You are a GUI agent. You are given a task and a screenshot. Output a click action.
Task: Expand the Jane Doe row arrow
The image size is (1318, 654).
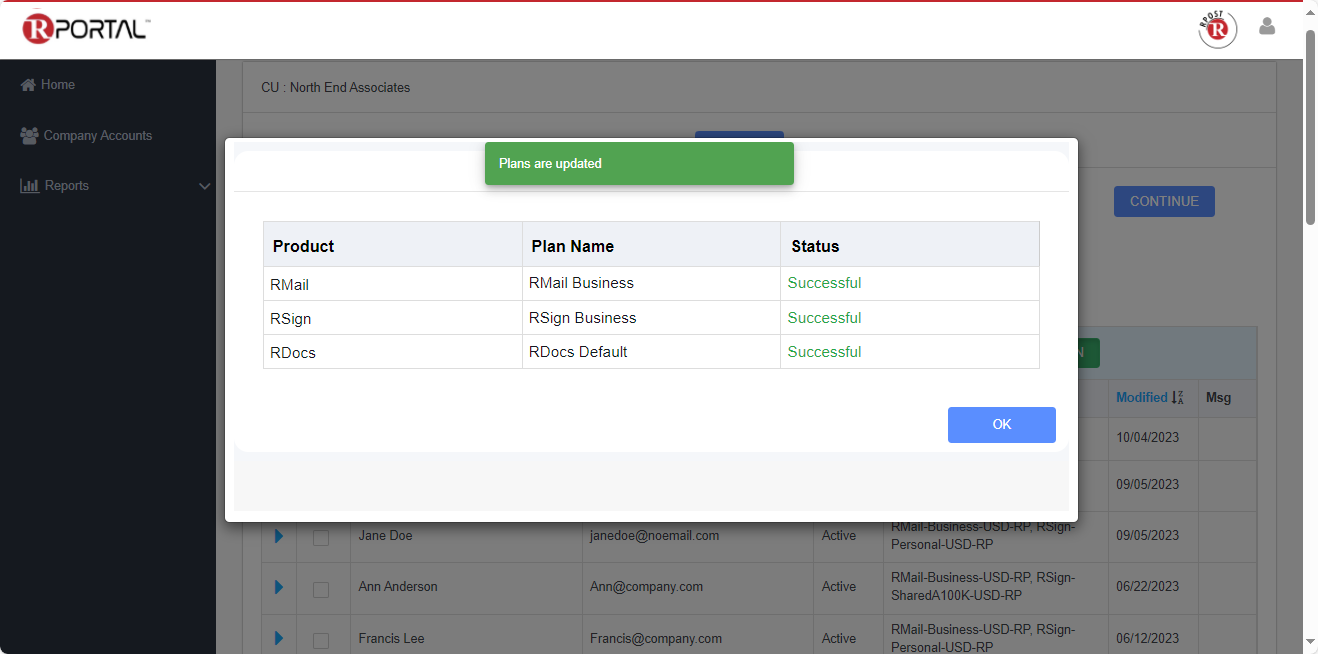(278, 536)
